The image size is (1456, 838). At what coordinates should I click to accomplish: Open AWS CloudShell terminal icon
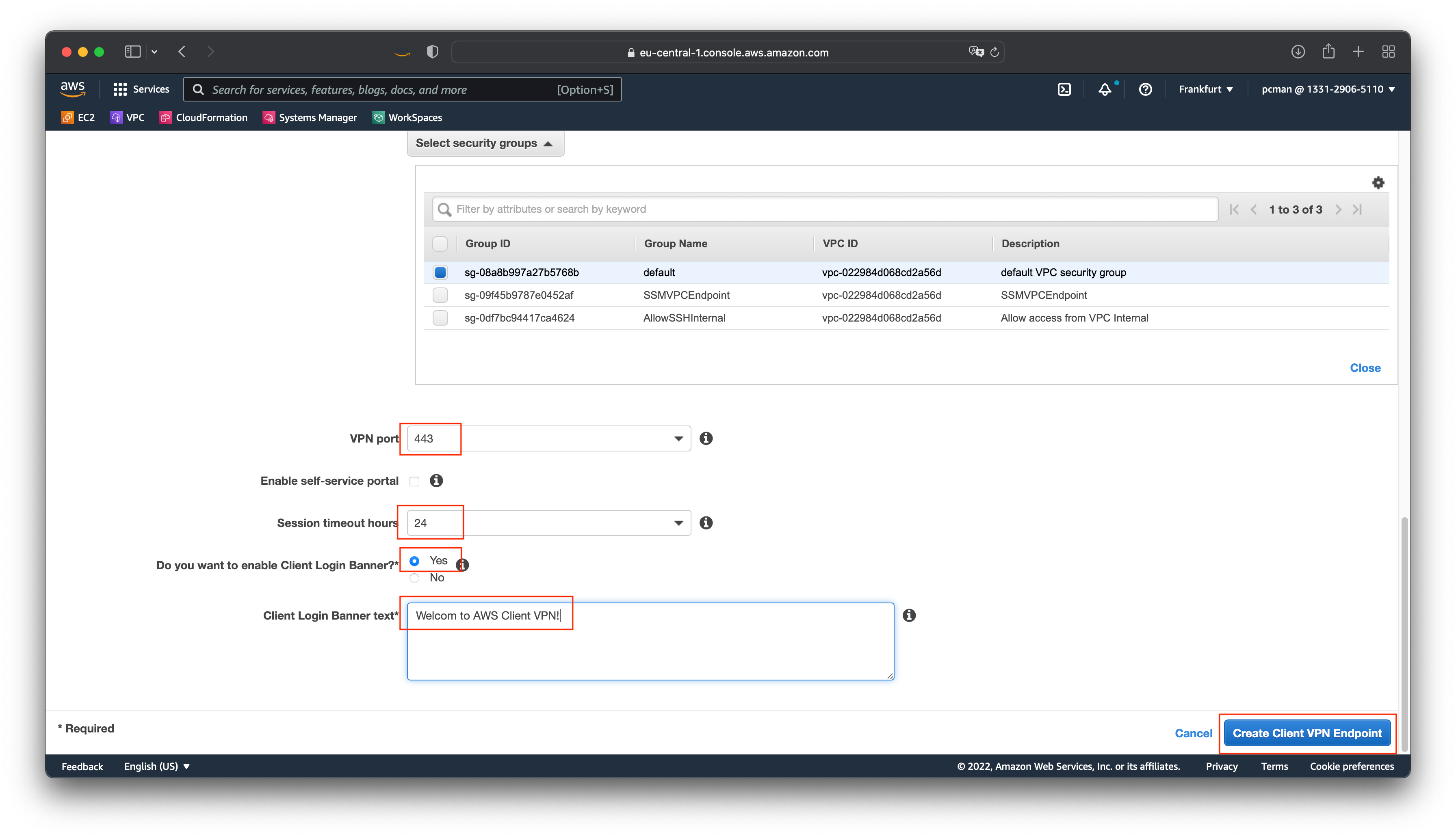click(x=1064, y=89)
